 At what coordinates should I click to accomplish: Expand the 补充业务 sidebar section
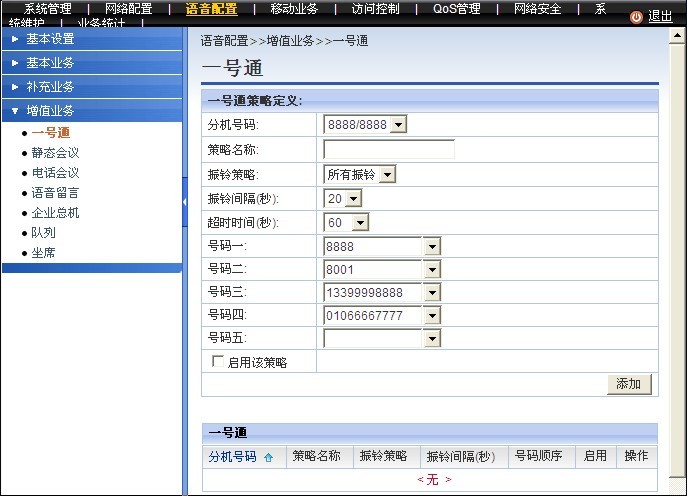click(x=50, y=87)
